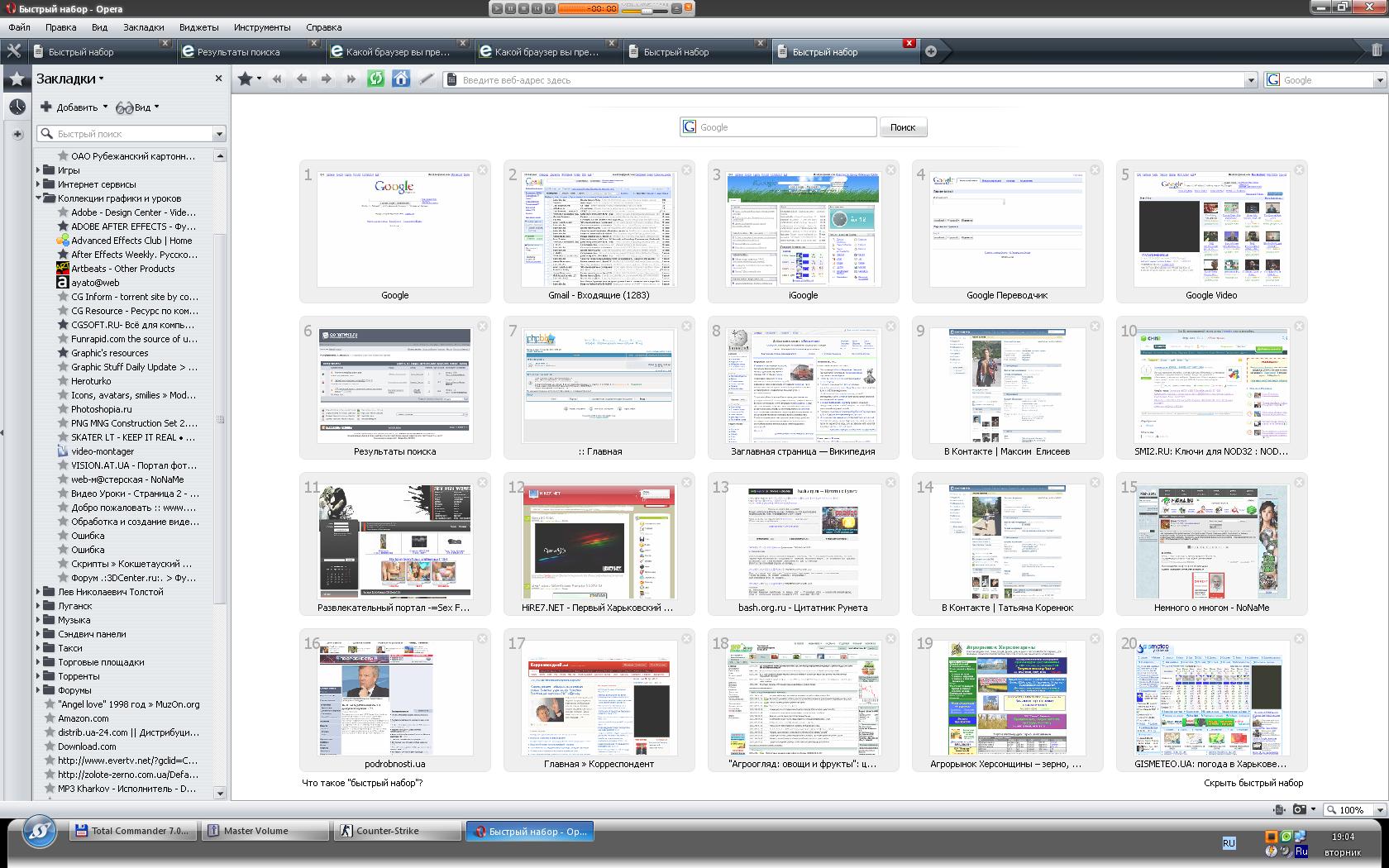This screenshot has height=868, width=1389.
Task: Click the wand (pencil) toolbar icon
Action: pos(426,79)
